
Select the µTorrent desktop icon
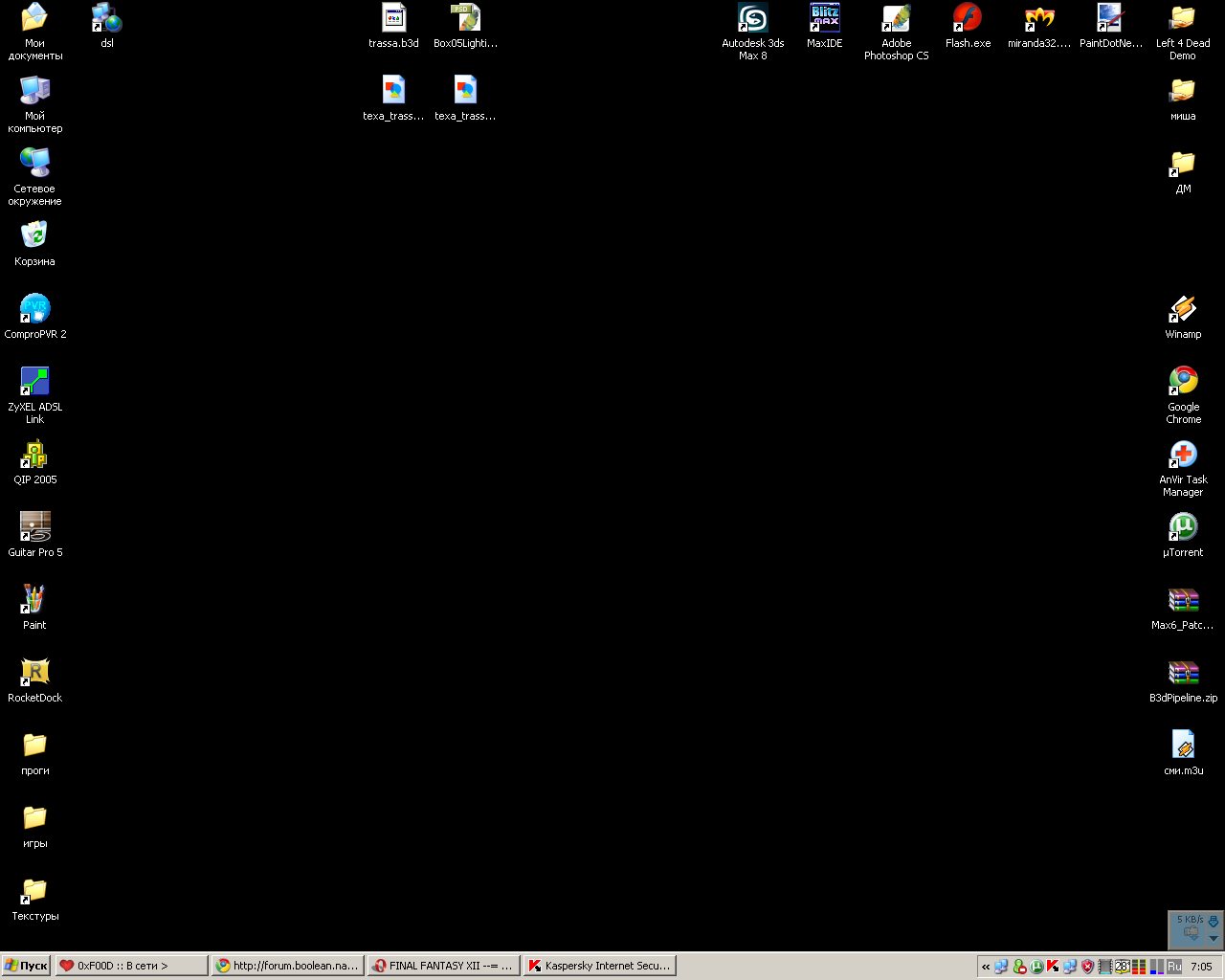(x=1183, y=527)
